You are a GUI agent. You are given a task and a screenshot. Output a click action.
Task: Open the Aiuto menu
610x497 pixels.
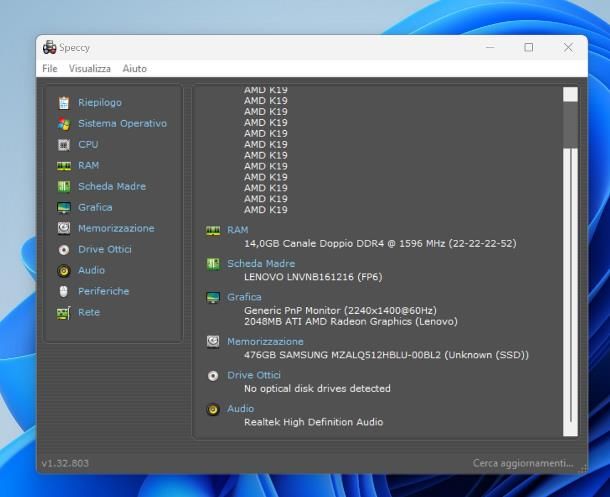tap(135, 69)
